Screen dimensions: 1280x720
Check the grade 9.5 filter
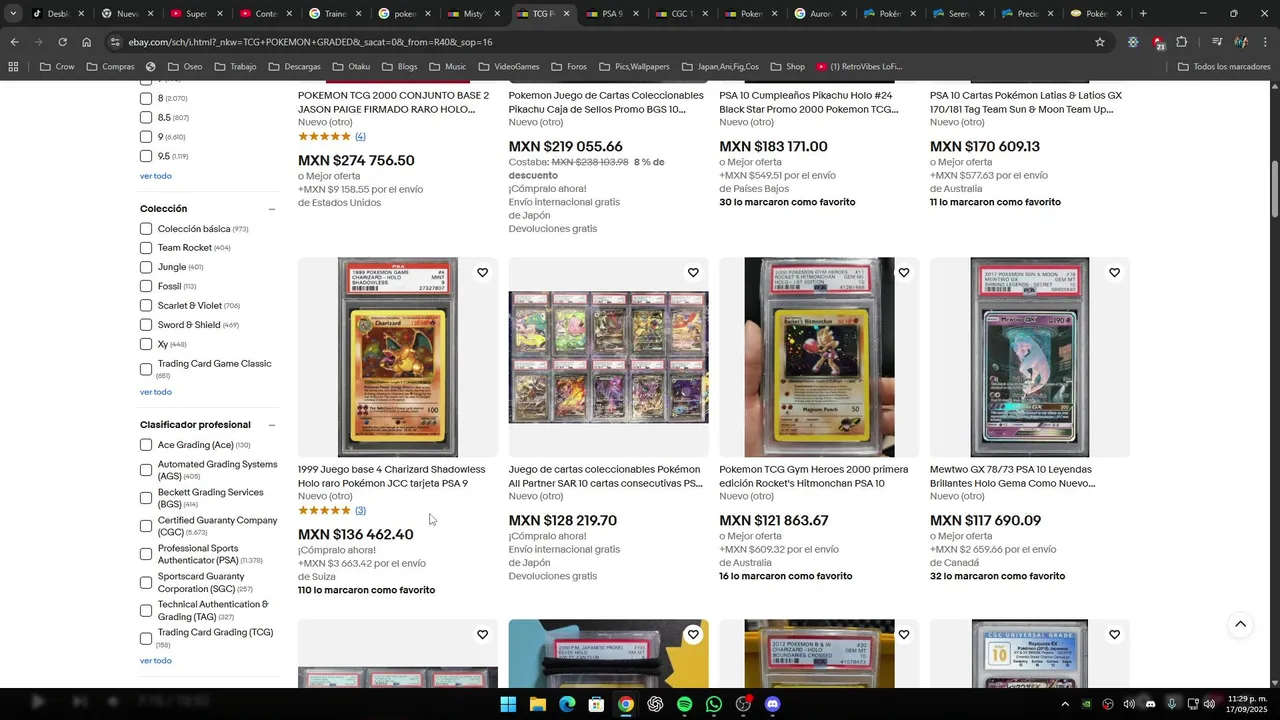tap(146, 156)
